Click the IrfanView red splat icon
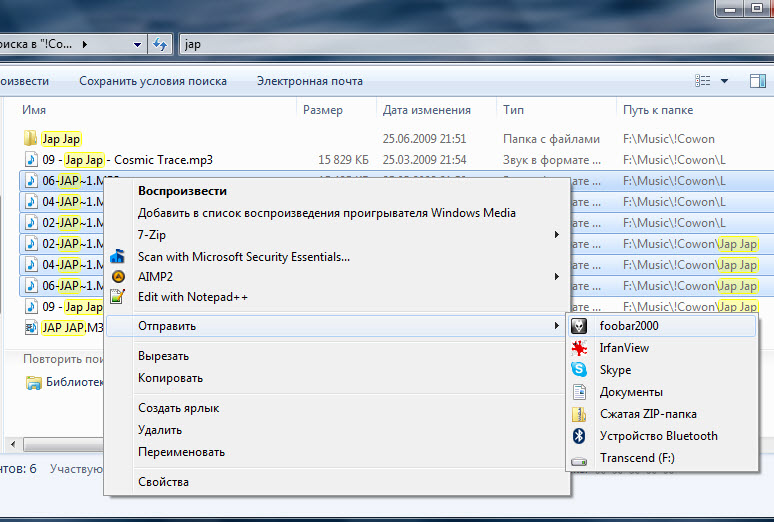 point(579,348)
